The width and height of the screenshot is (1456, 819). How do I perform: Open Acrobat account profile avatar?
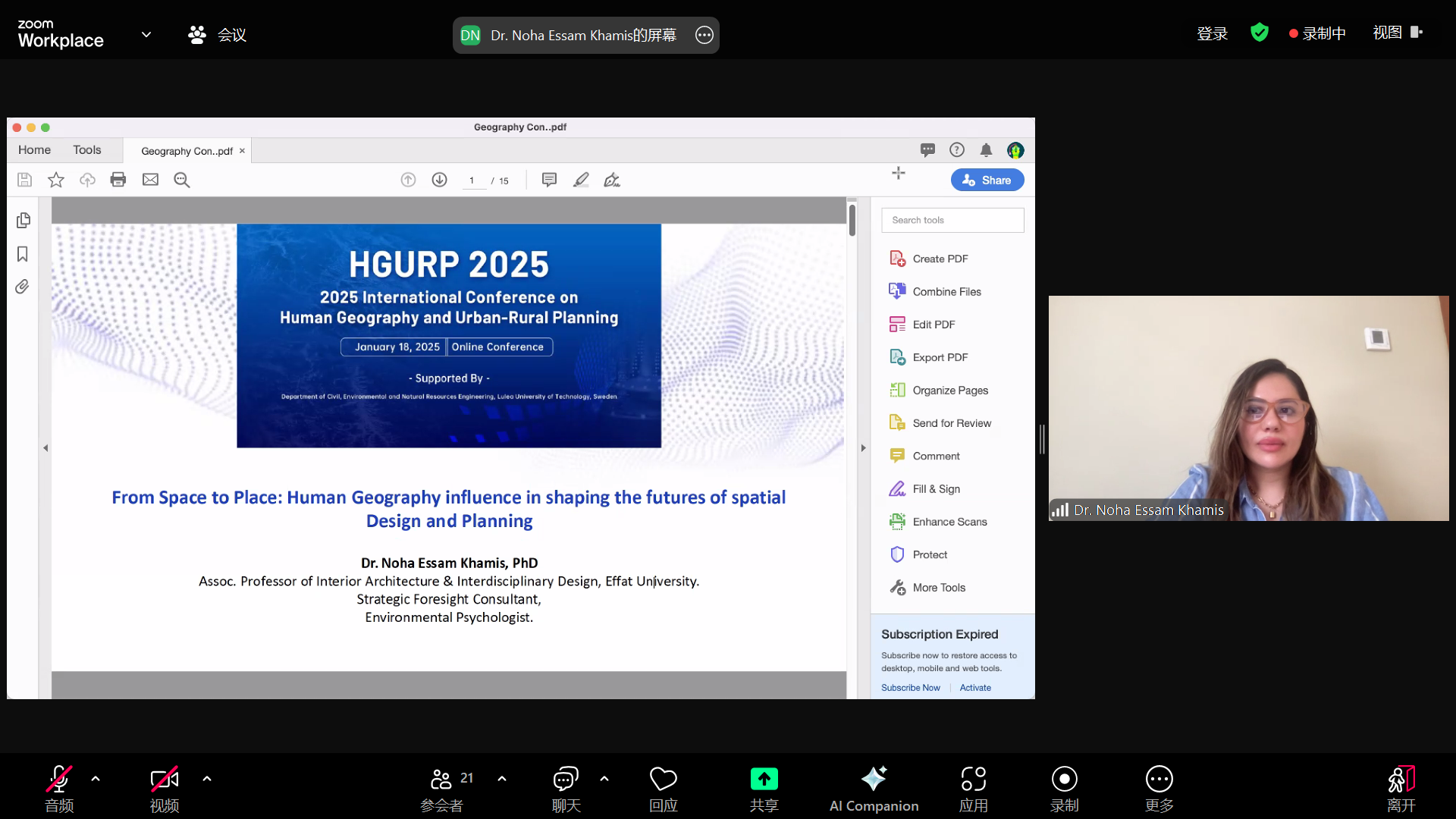point(1015,150)
